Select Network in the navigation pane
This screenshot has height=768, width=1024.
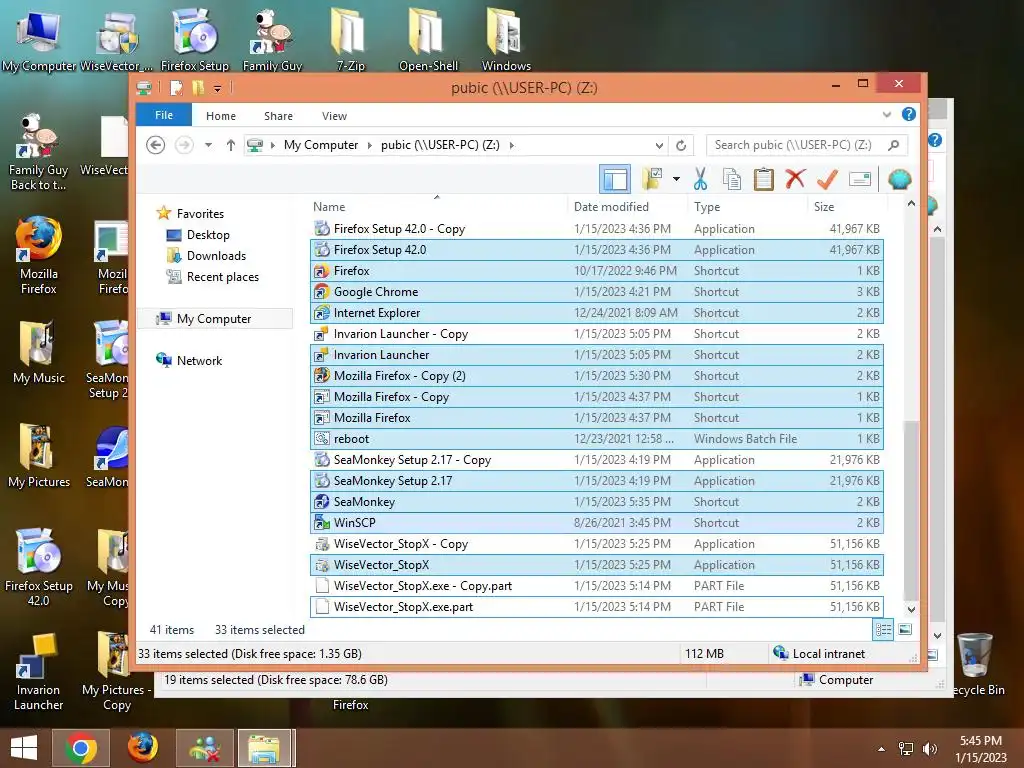click(x=199, y=360)
